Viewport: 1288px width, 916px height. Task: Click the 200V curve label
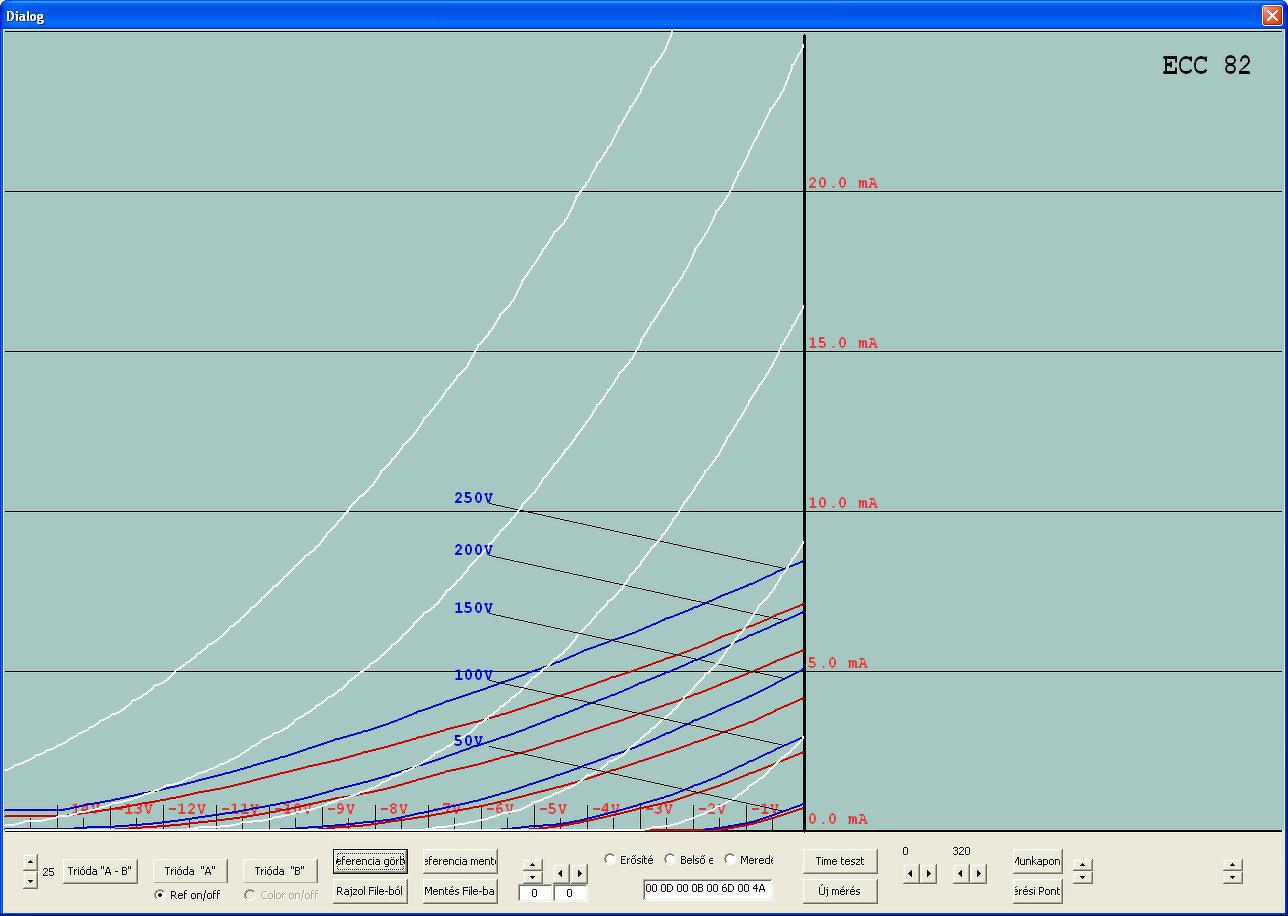(474, 550)
